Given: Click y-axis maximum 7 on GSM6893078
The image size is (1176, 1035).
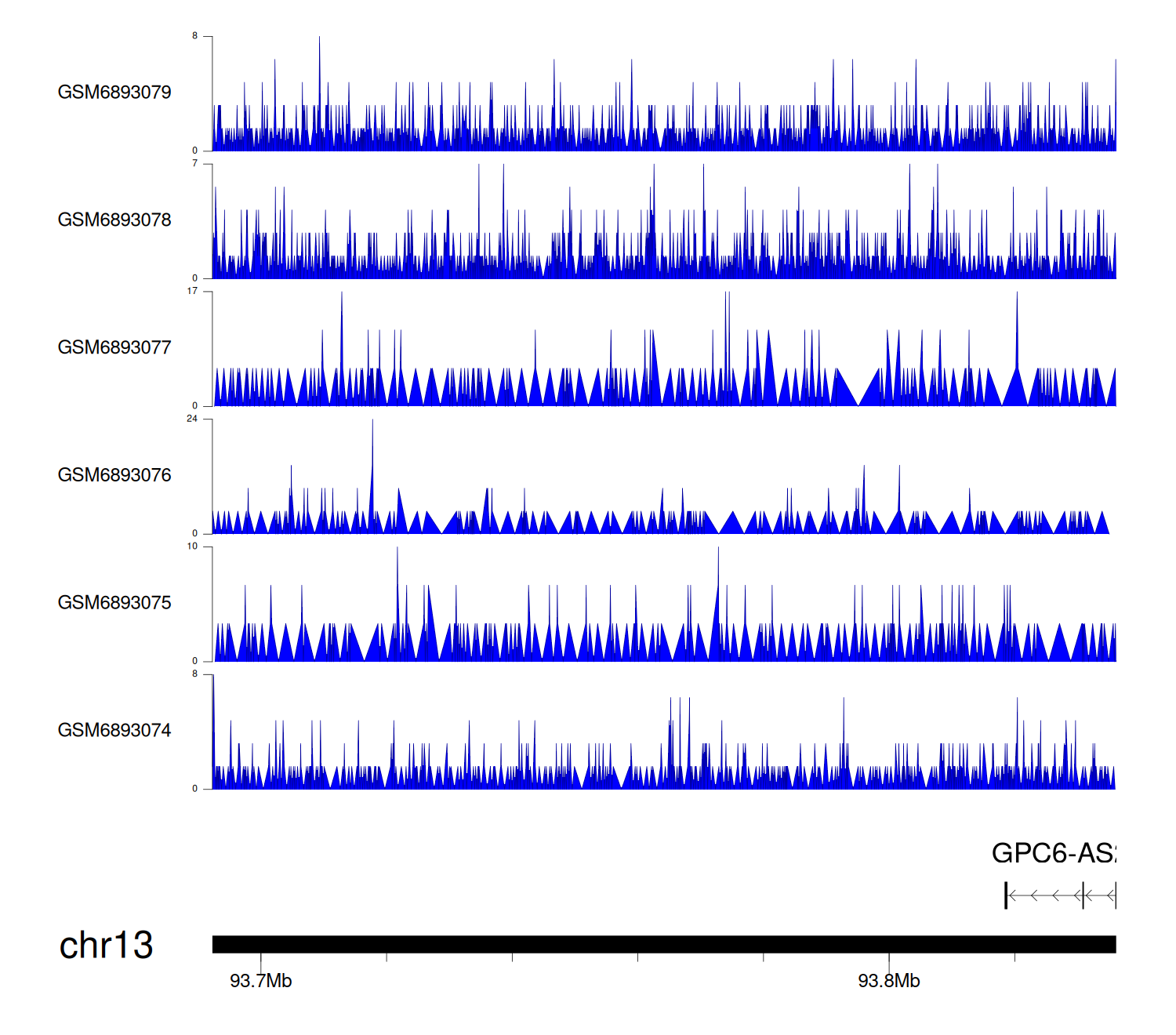Looking at the screenshot, I should [194, 164].
